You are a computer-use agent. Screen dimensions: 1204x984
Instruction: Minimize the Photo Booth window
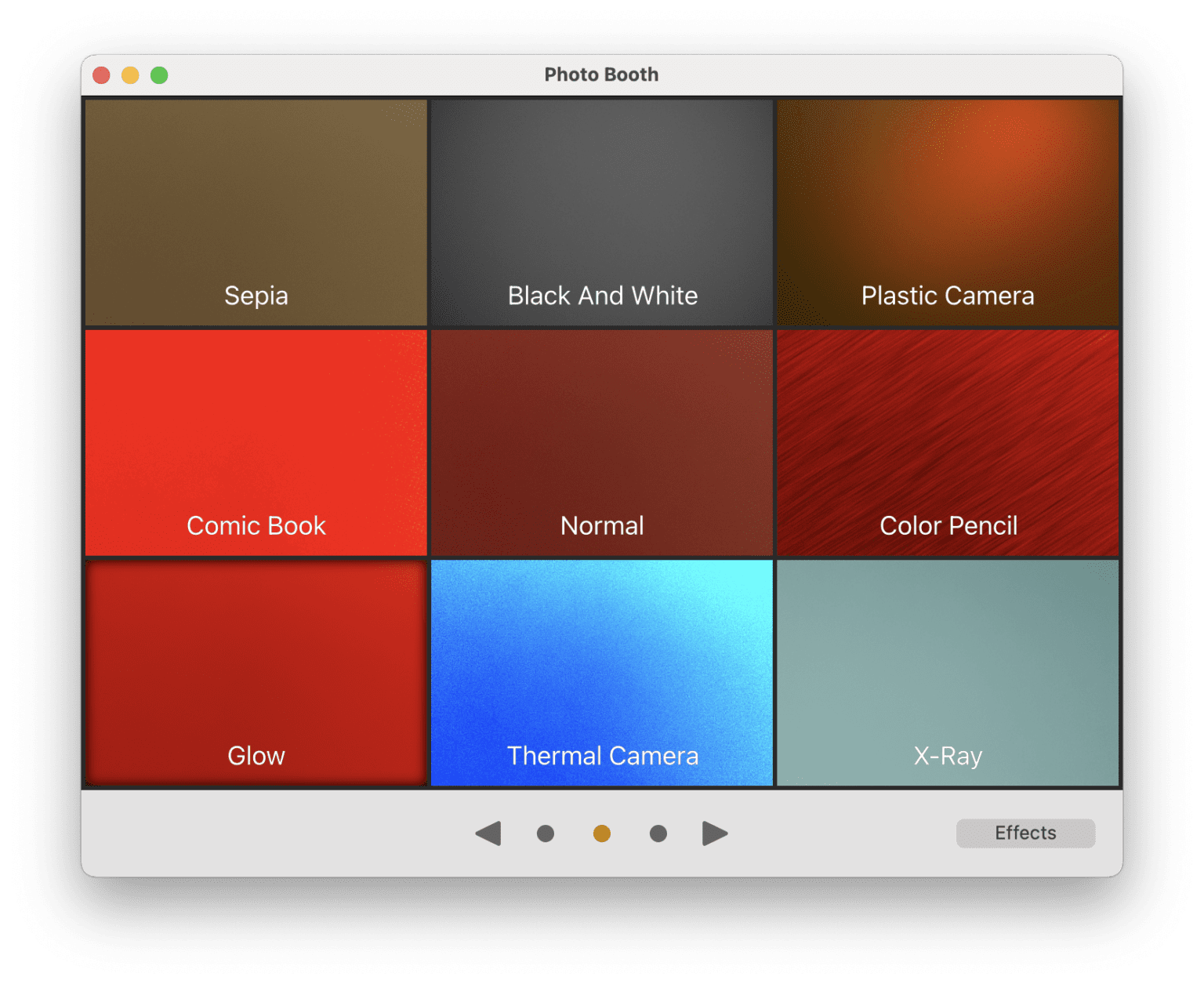pos(130,75)
